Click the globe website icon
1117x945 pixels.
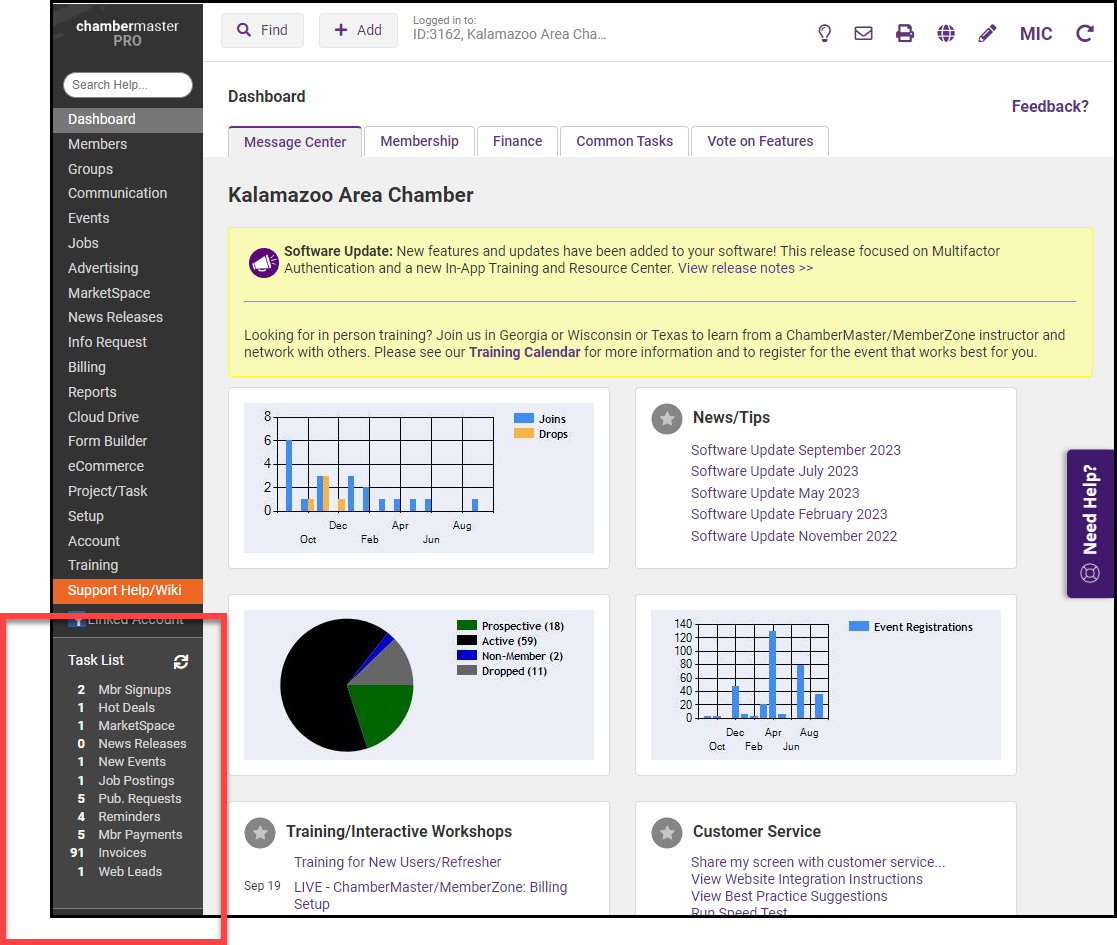(x=946, y=33)
